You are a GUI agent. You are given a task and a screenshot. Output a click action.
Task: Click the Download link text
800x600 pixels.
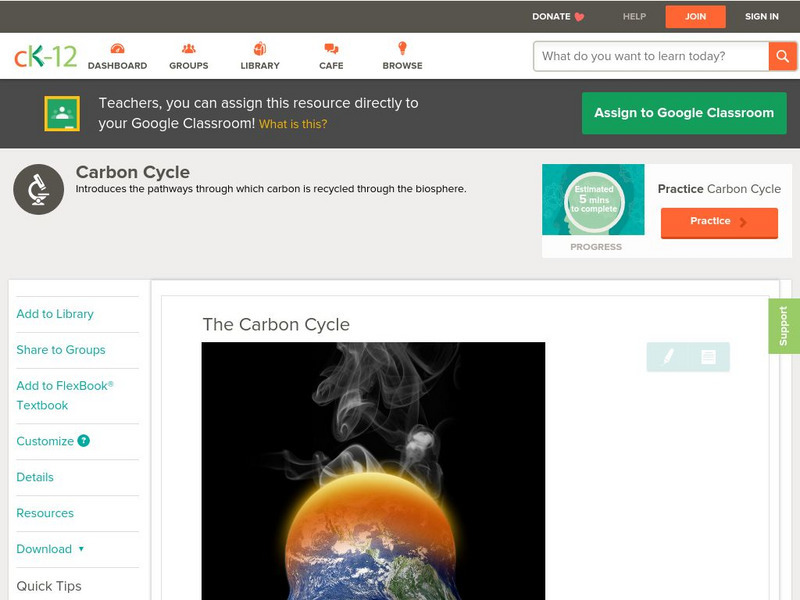pos(44,549)
